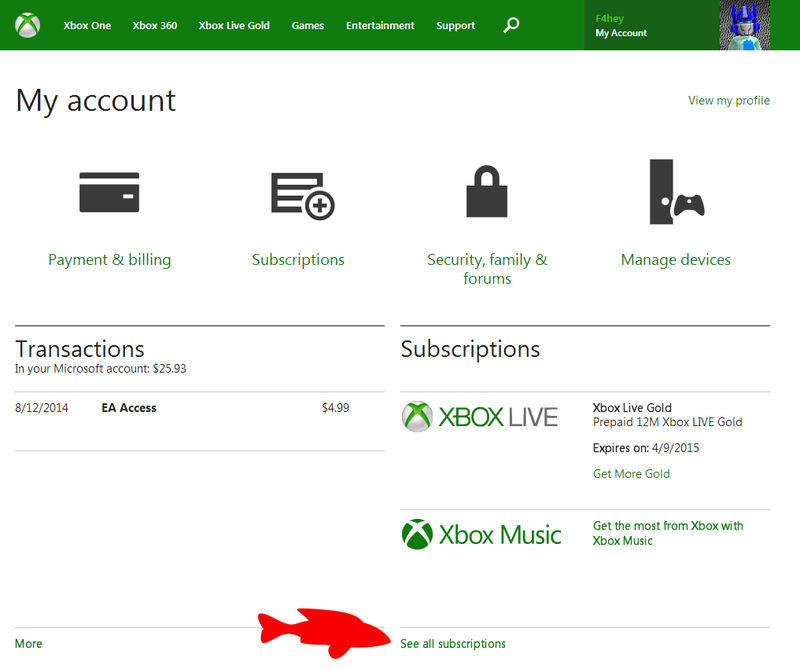Click the Transactions heading
The image size is (800, 669).
pyautogui.click(x=80, y=349)
